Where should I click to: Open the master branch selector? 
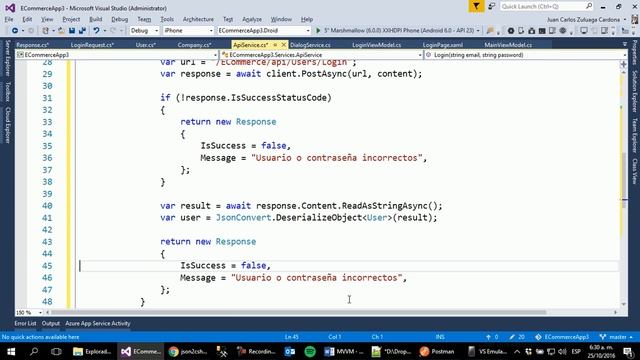(x=616, y=337)
